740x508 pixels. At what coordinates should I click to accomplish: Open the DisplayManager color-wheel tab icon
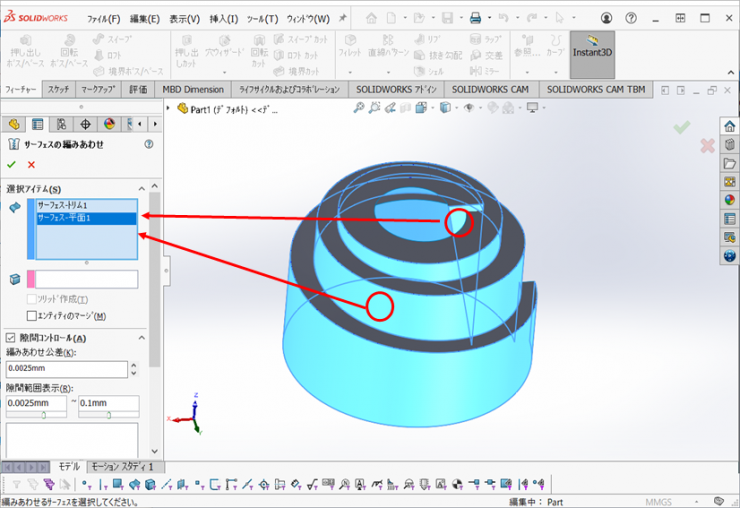click(109, 124)
